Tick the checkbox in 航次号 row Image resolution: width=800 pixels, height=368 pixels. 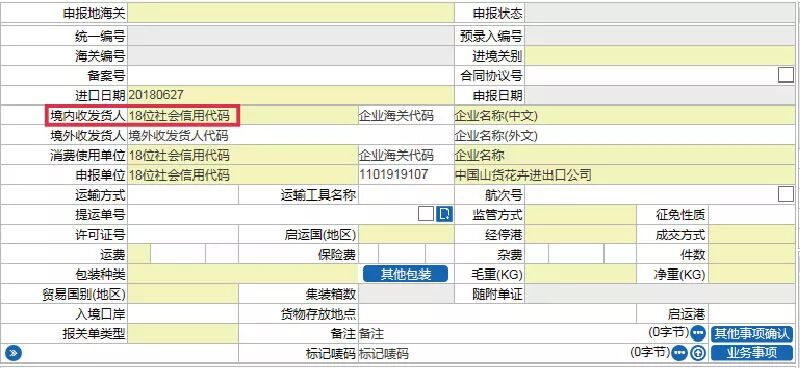(x=786, y=194)
